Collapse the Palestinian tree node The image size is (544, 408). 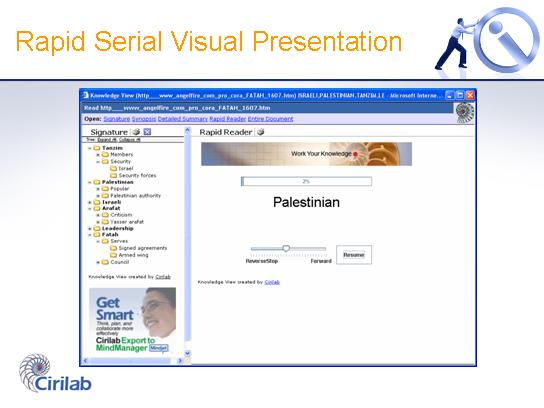(x=90, y=182)
